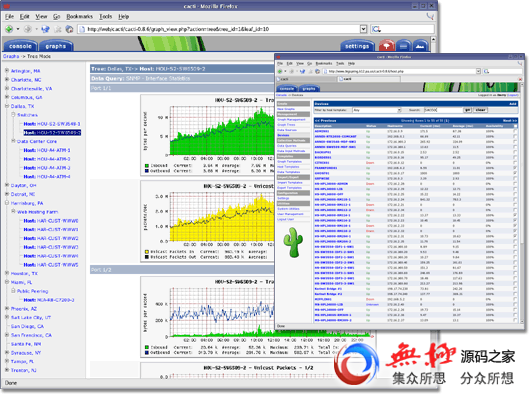Click Stop icon in front Firefox window

pos(310,71)
